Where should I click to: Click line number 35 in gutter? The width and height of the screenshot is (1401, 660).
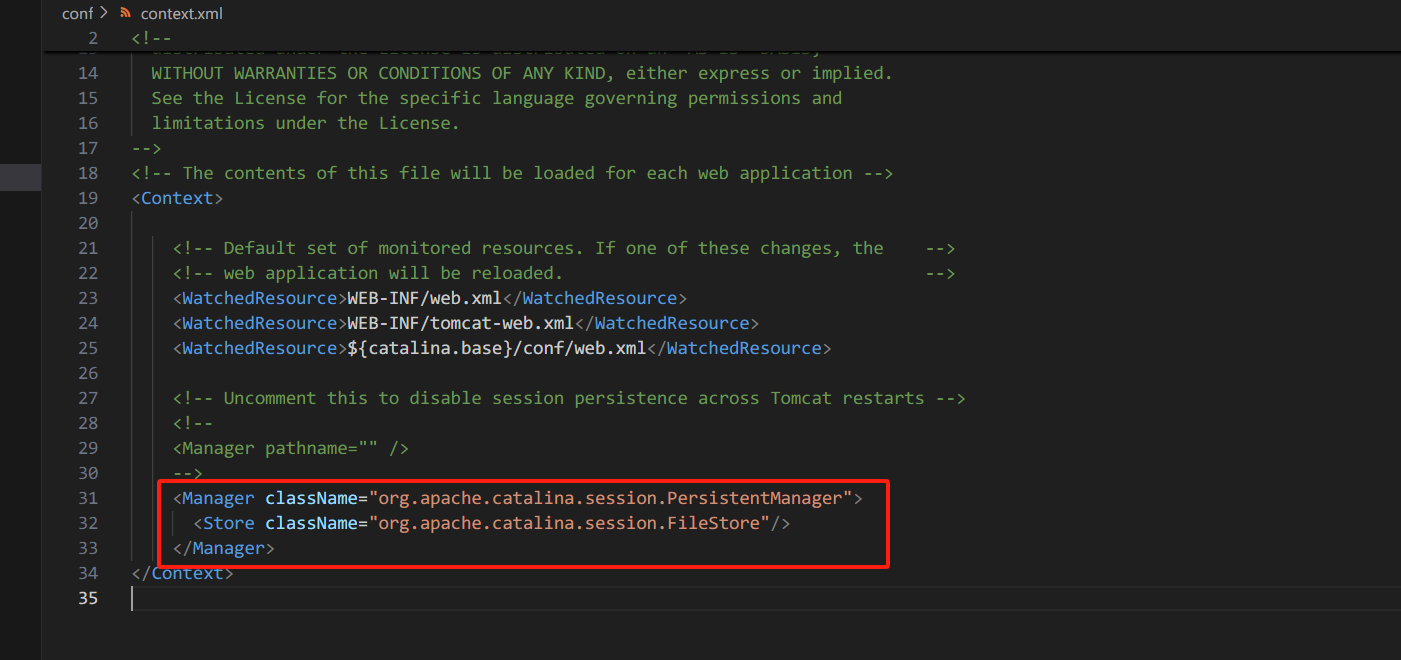(88, 598)
